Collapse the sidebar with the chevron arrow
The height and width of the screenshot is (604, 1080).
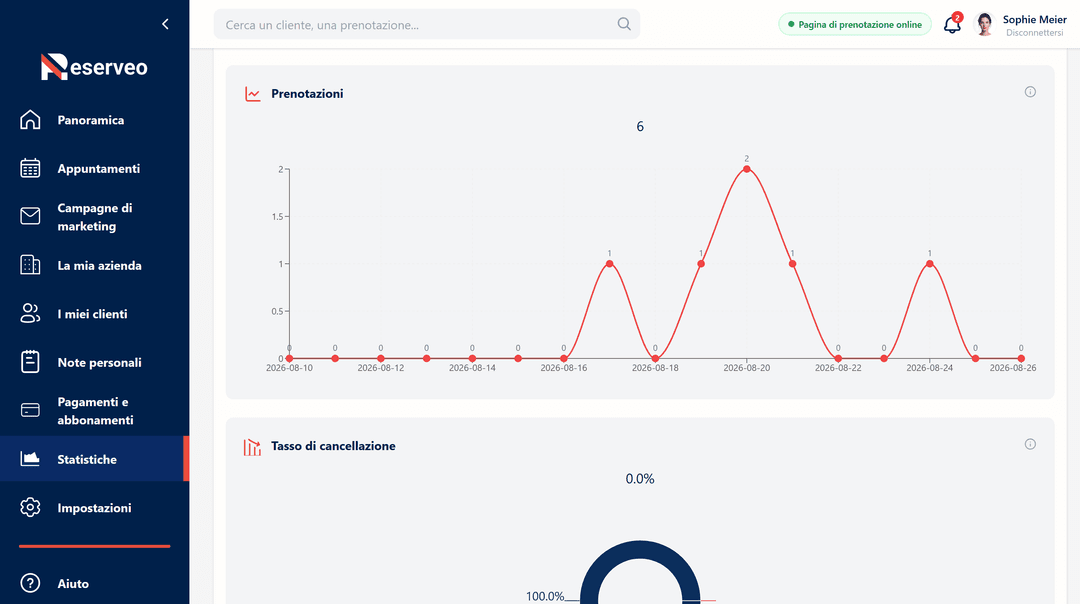click(x=165, y=24)
